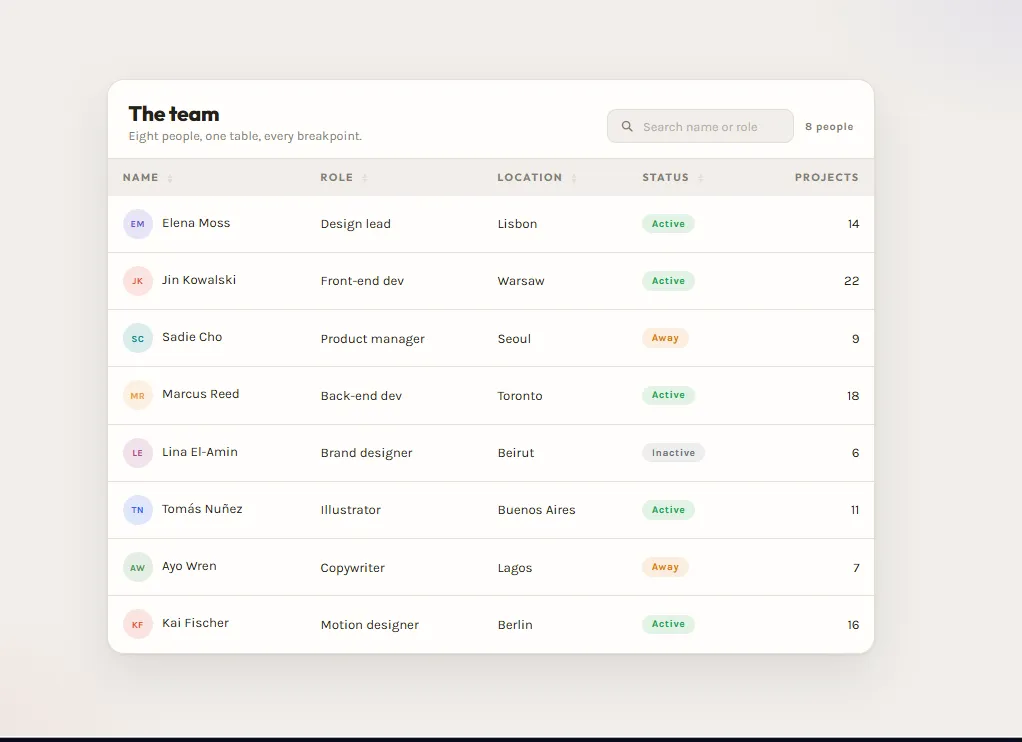The image size is (1022, 742).
Task: Click the EM avatar for Elena Moss
Action: pos(138,224)
